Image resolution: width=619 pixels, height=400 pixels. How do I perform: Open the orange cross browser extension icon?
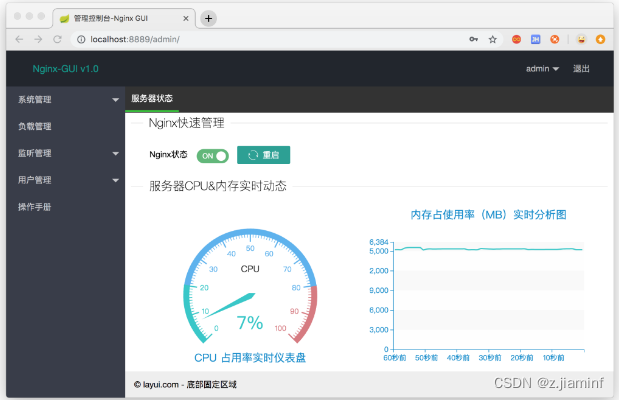[x=555, y=39]
